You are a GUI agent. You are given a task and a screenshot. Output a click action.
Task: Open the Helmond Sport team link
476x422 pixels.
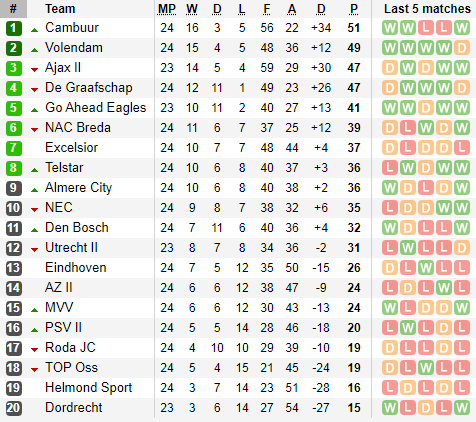click(89, 388)
